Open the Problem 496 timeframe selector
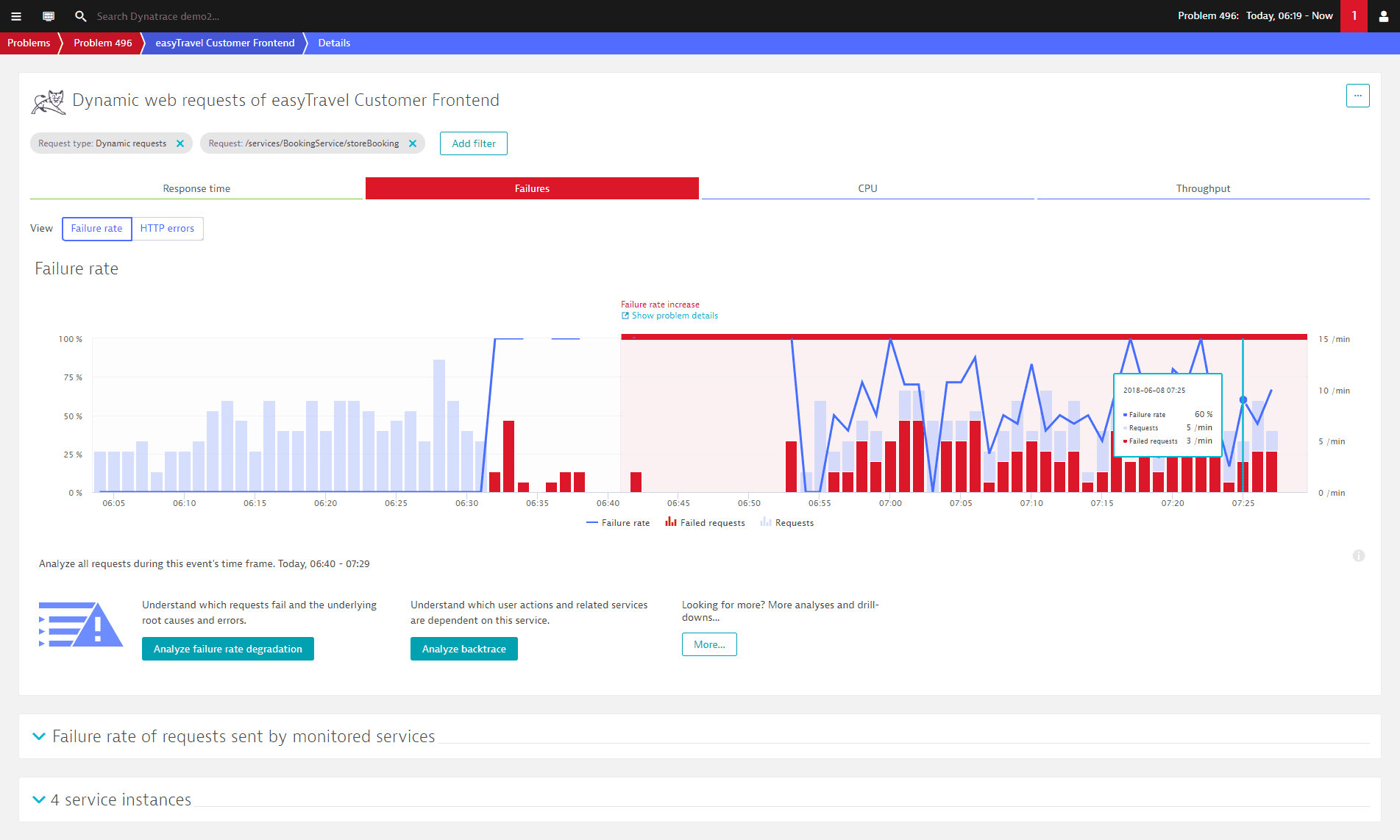The image size is (1400, 840). click(1255, 16)
